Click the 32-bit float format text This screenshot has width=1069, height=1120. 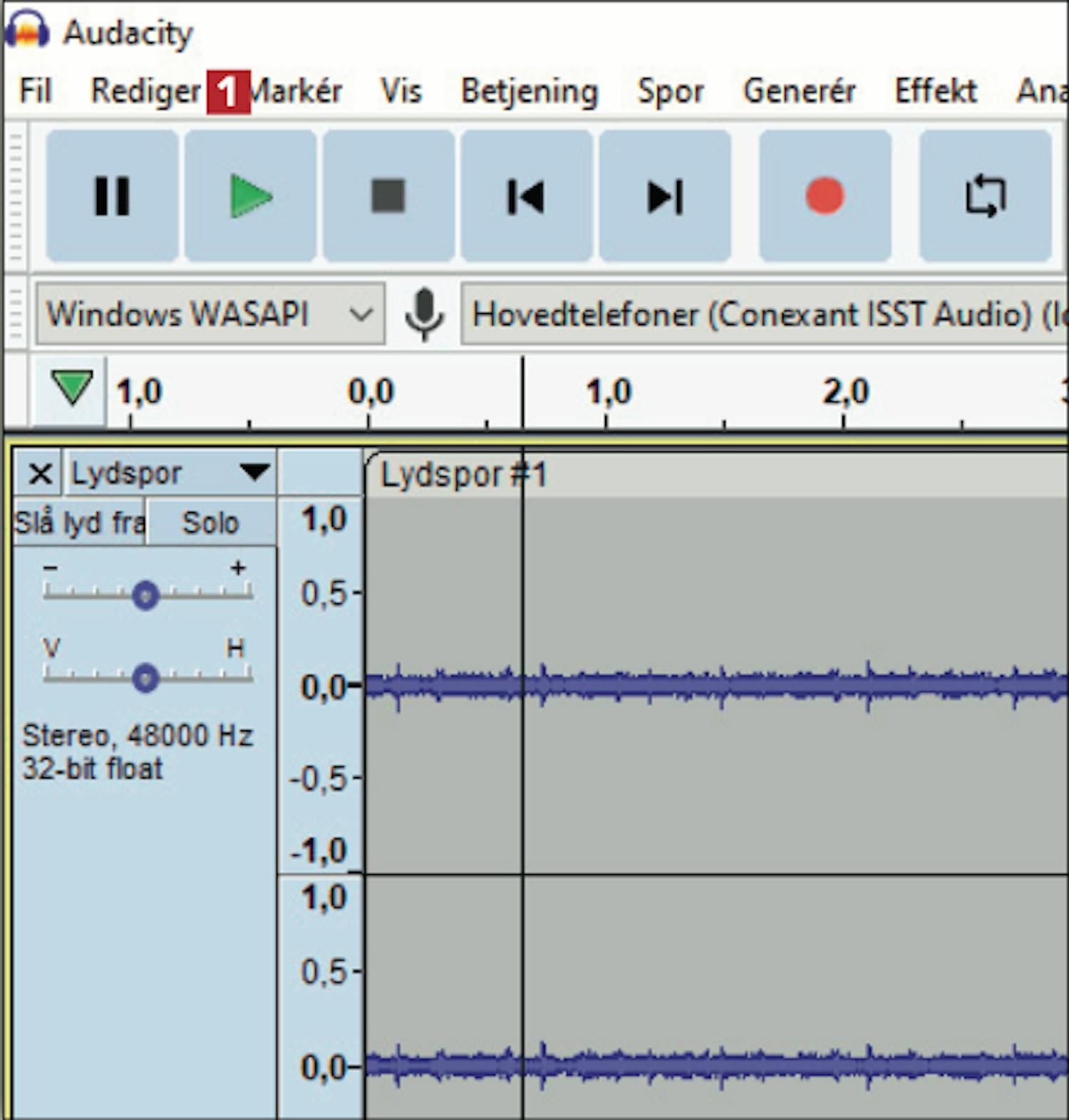(93, 769)
